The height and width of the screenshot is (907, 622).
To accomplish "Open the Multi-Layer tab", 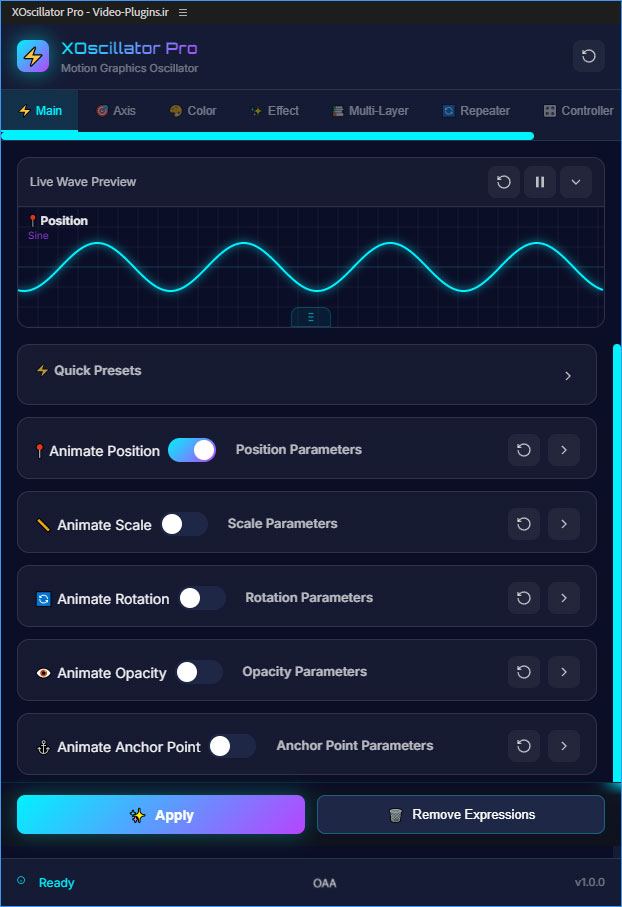I will coord(370,111).
